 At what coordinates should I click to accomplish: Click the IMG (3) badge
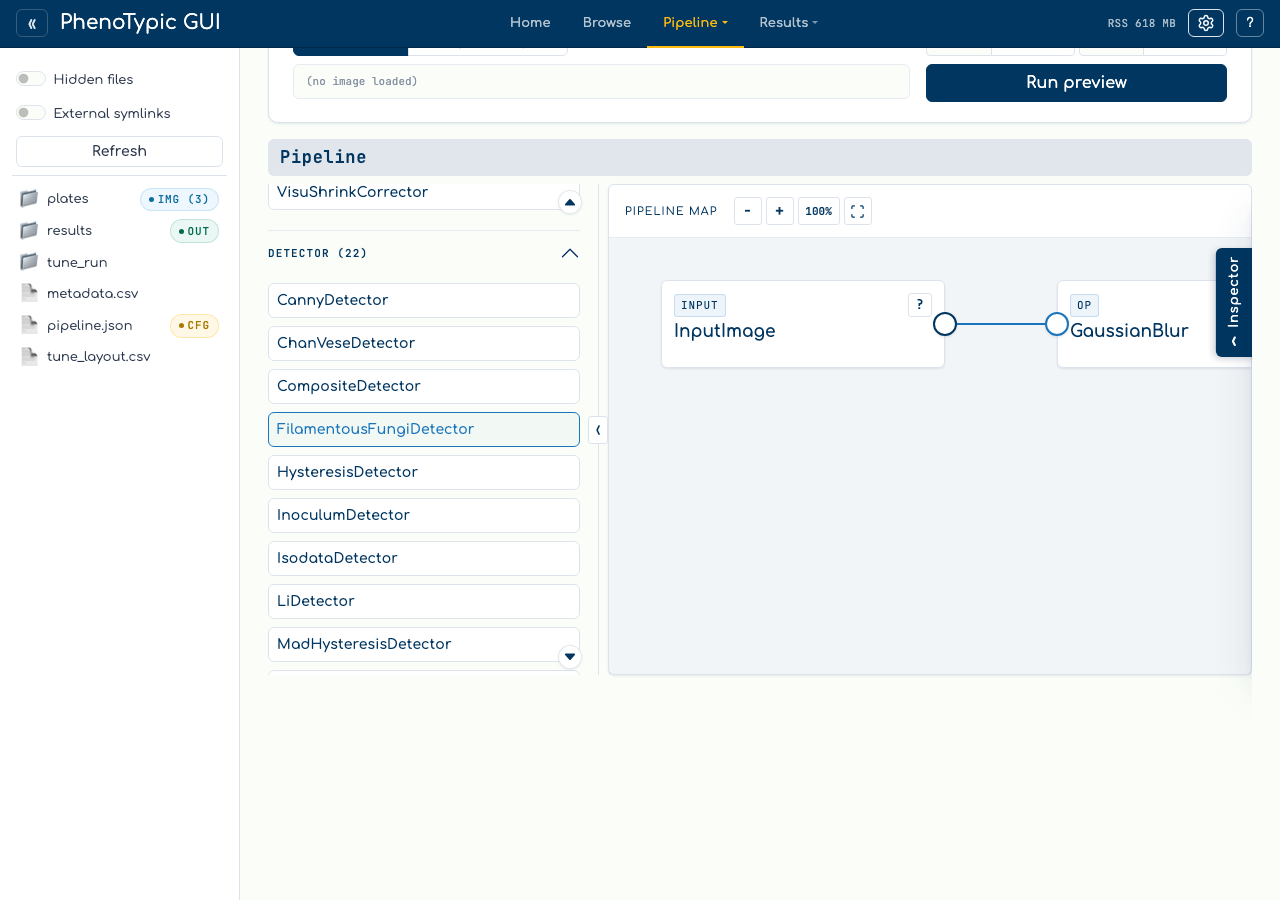[179, 199]
